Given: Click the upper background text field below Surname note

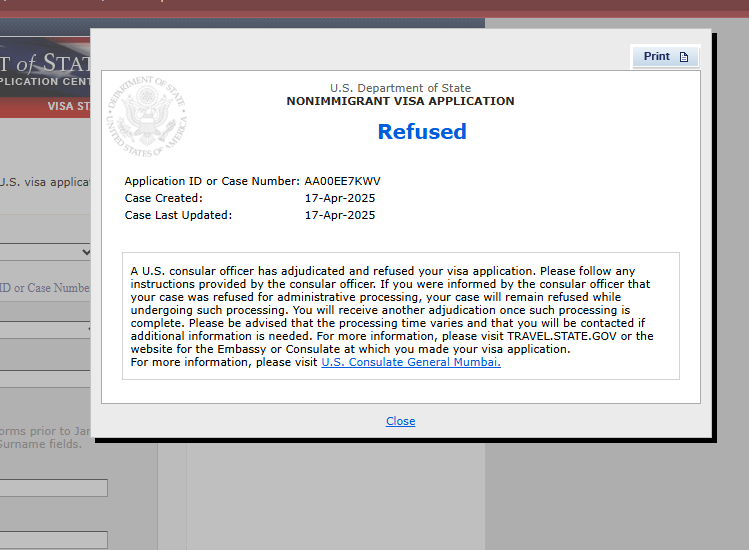Looking at the screenshot, I should 54,488.
